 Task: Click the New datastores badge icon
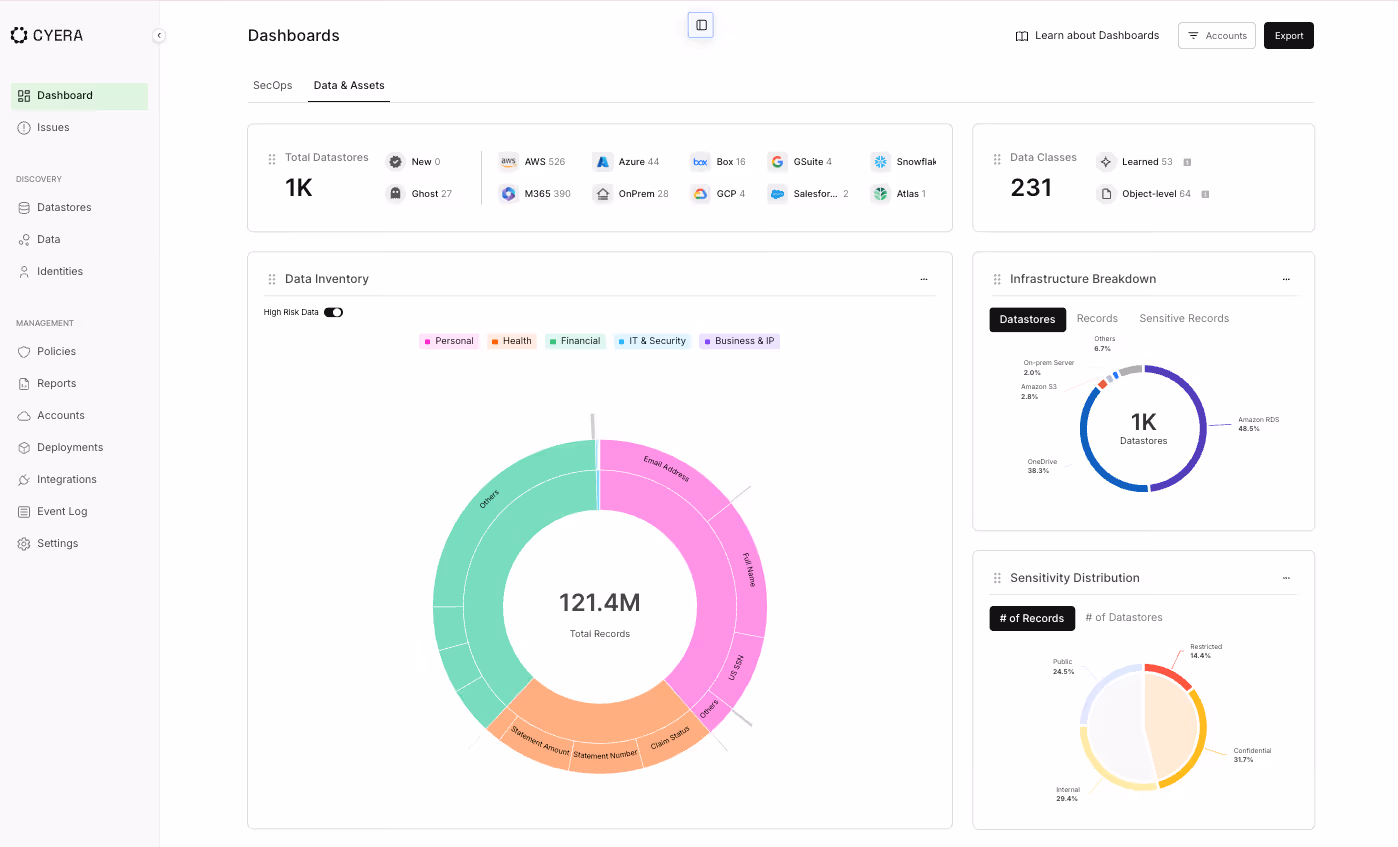395,162
